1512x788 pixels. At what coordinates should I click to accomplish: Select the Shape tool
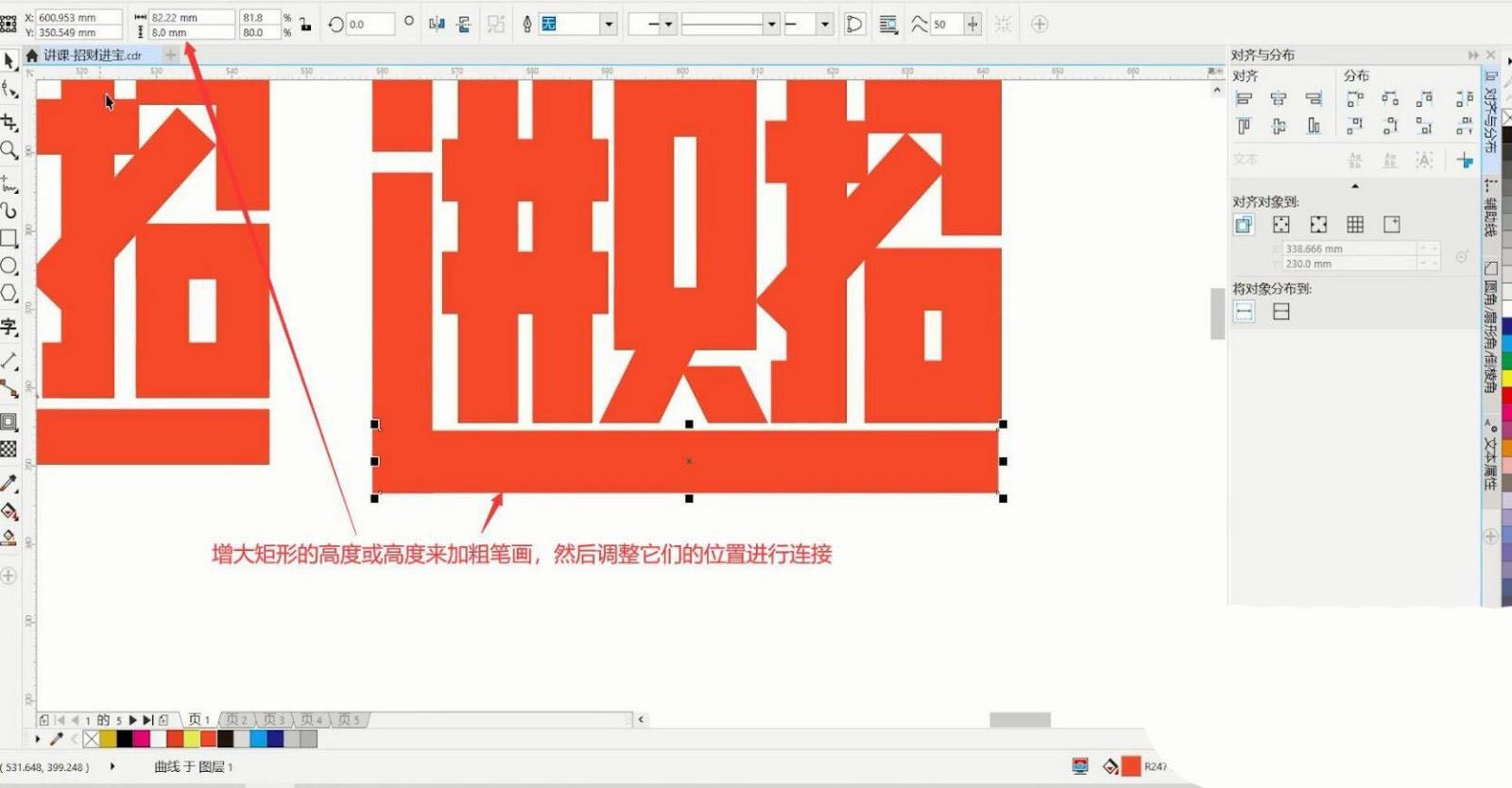(9, 91)
